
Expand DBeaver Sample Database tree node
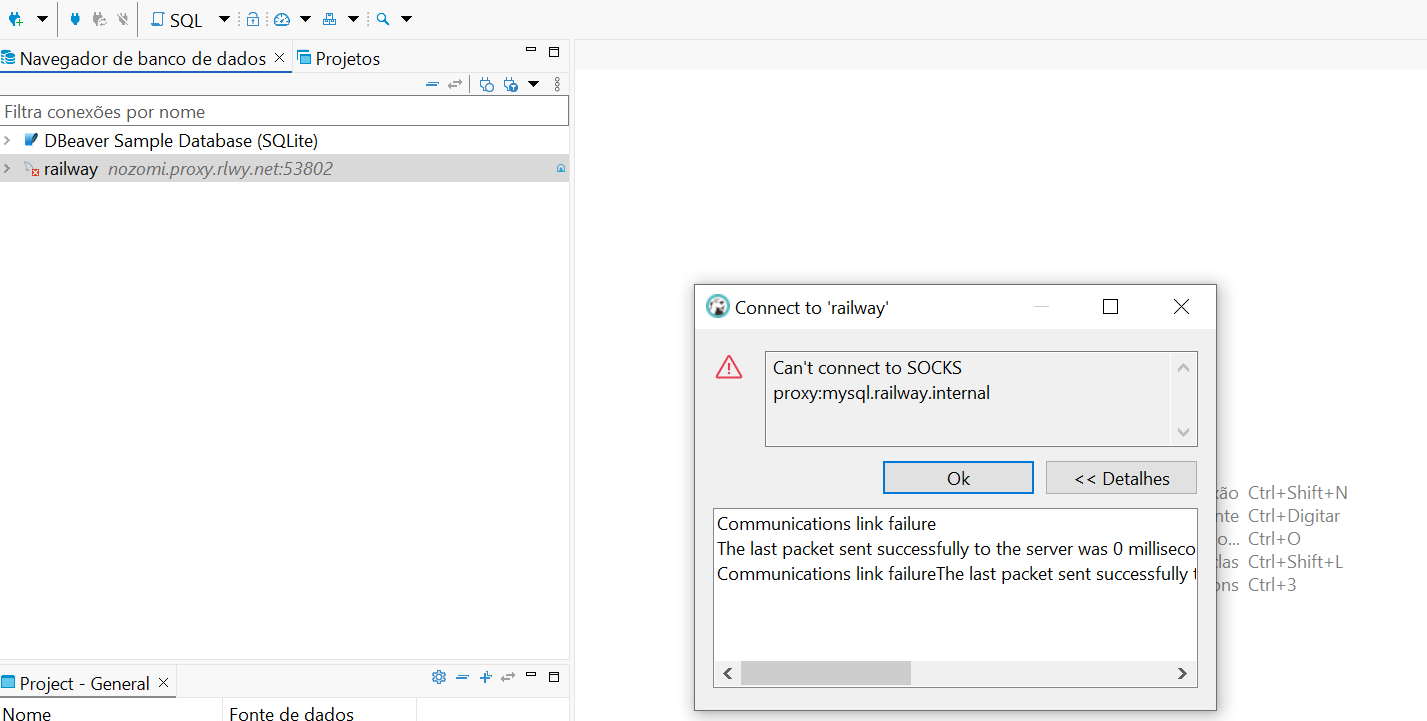pos(8,140)
